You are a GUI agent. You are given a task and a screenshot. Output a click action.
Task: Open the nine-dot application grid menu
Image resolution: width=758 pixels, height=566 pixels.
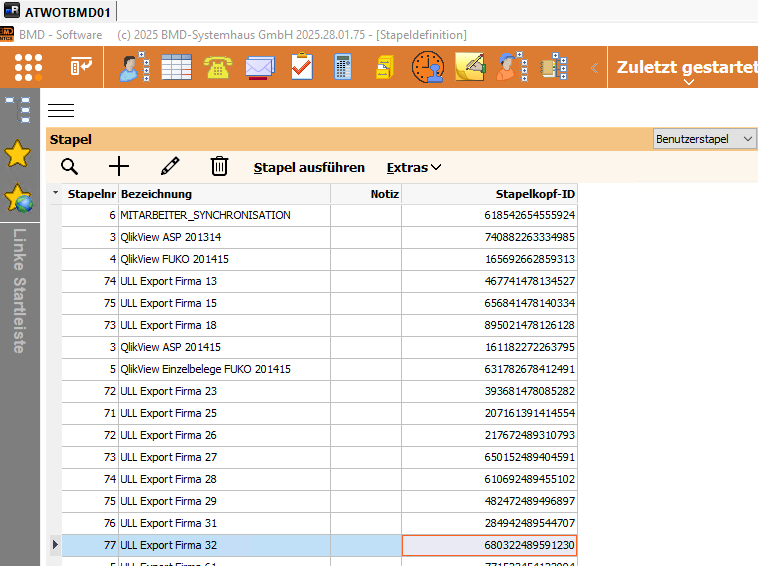pyautogui.click(x=28, y=67)
